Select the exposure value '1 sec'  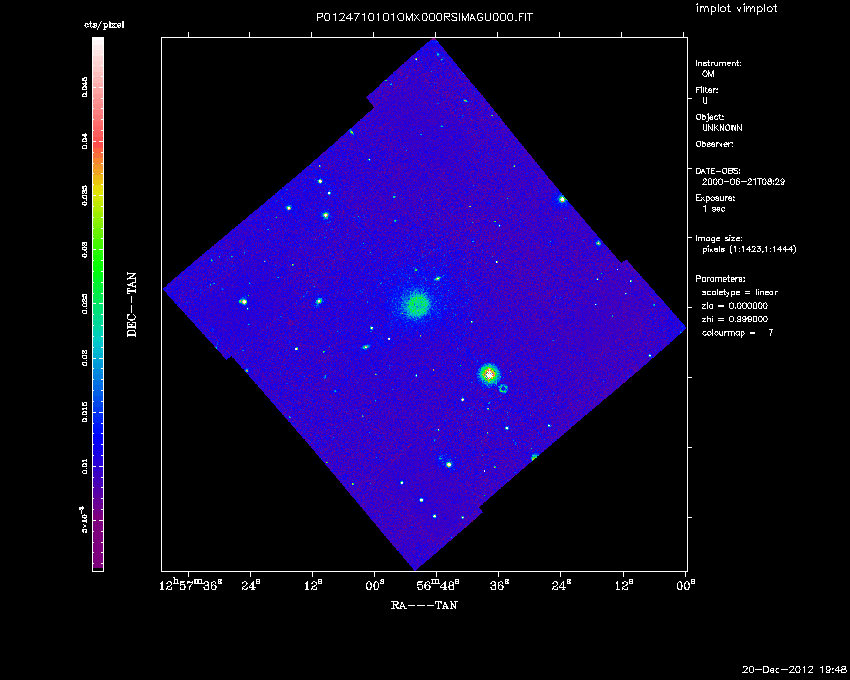pos(713,209)
